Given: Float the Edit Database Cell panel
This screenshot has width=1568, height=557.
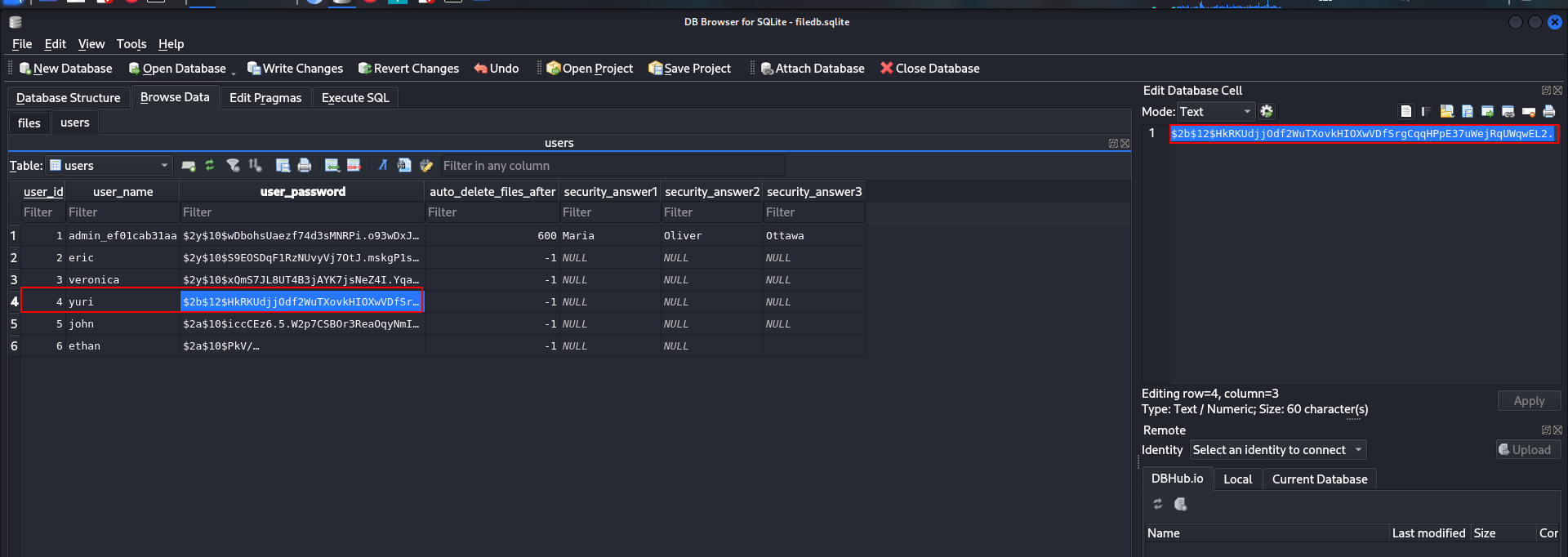Looking at the screenshot, I should tap(1546, 90).
